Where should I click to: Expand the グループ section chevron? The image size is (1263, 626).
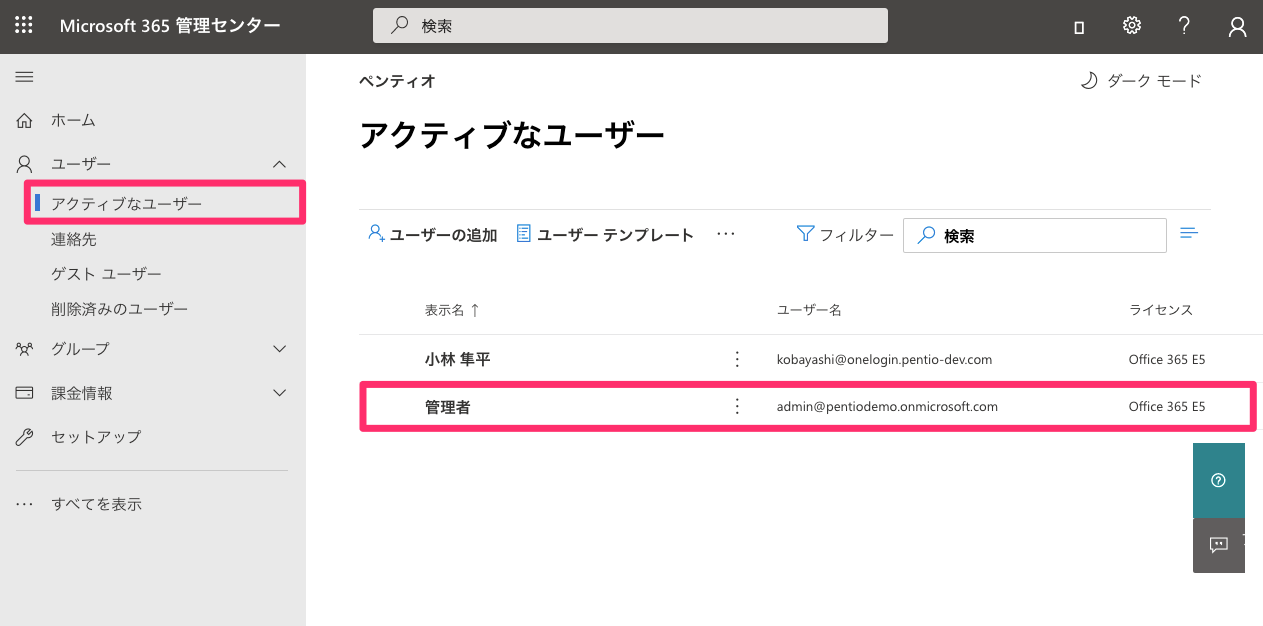[280, 349]
